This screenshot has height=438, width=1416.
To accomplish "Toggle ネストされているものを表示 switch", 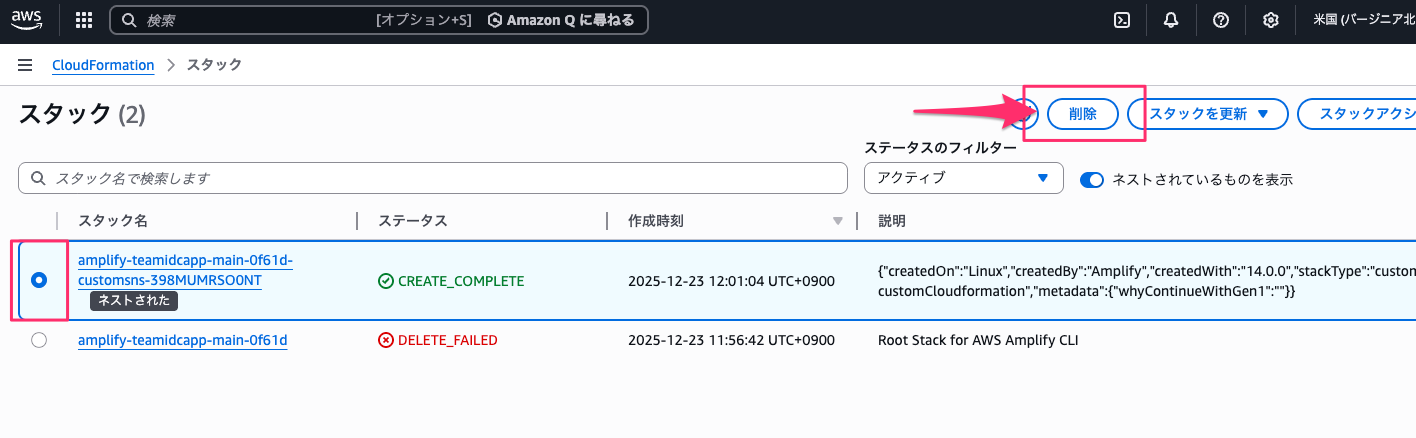I will [x=1092, y=180].
